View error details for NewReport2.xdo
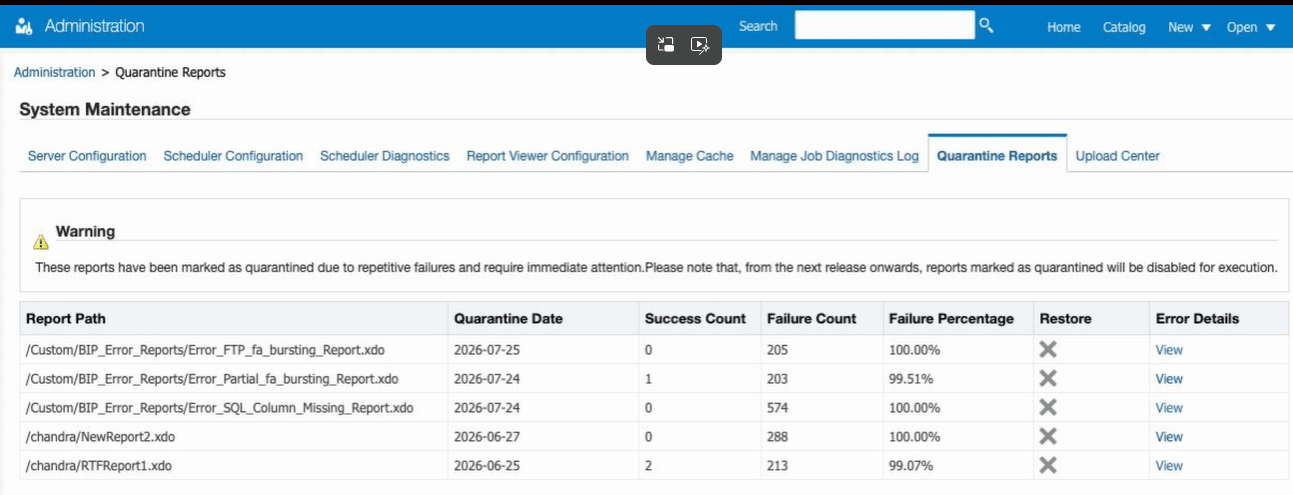Viewport: 1293px width, 495px height. pos(1169,437)
